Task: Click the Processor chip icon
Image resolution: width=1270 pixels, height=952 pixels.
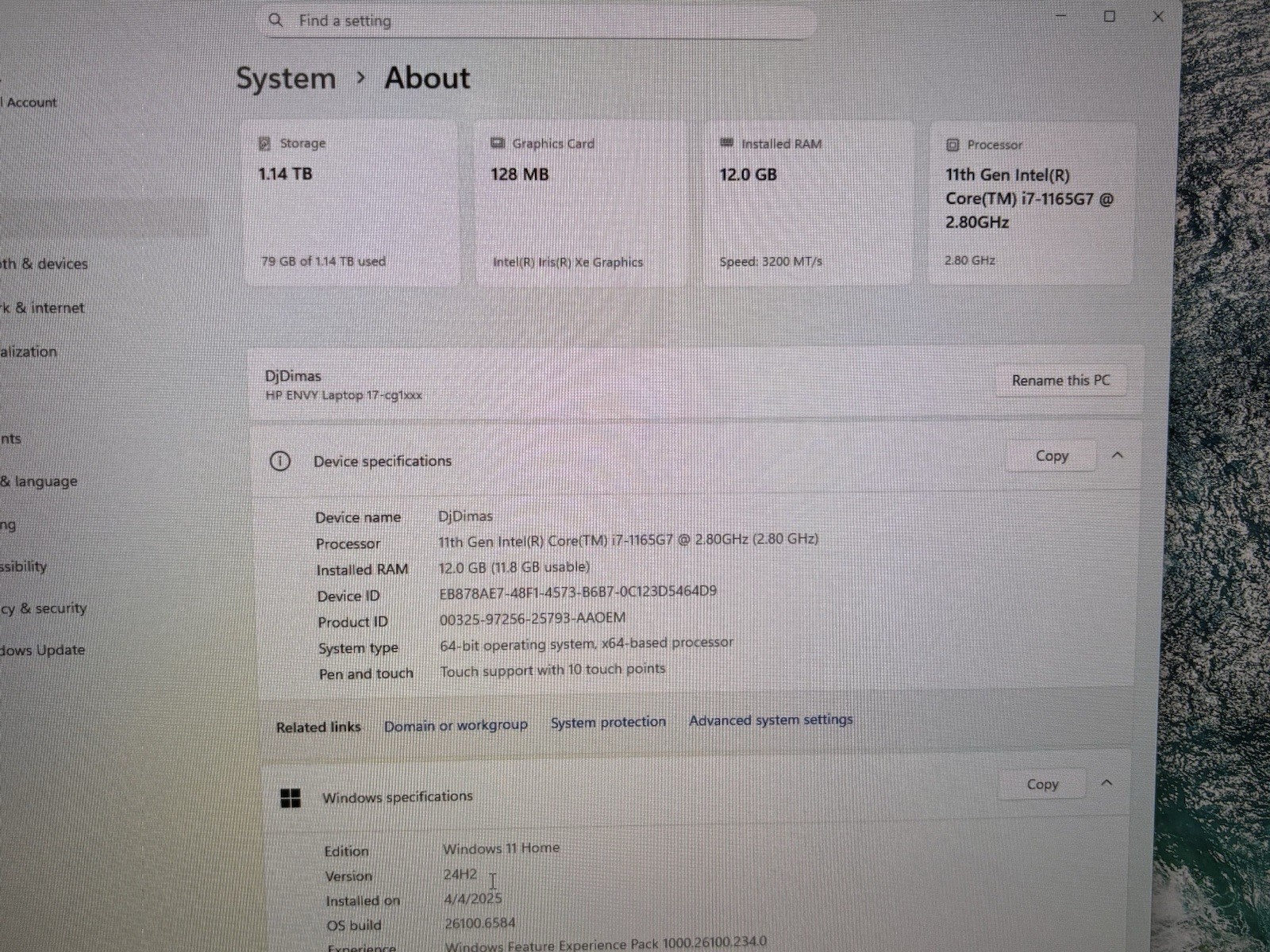Action: 952,145
